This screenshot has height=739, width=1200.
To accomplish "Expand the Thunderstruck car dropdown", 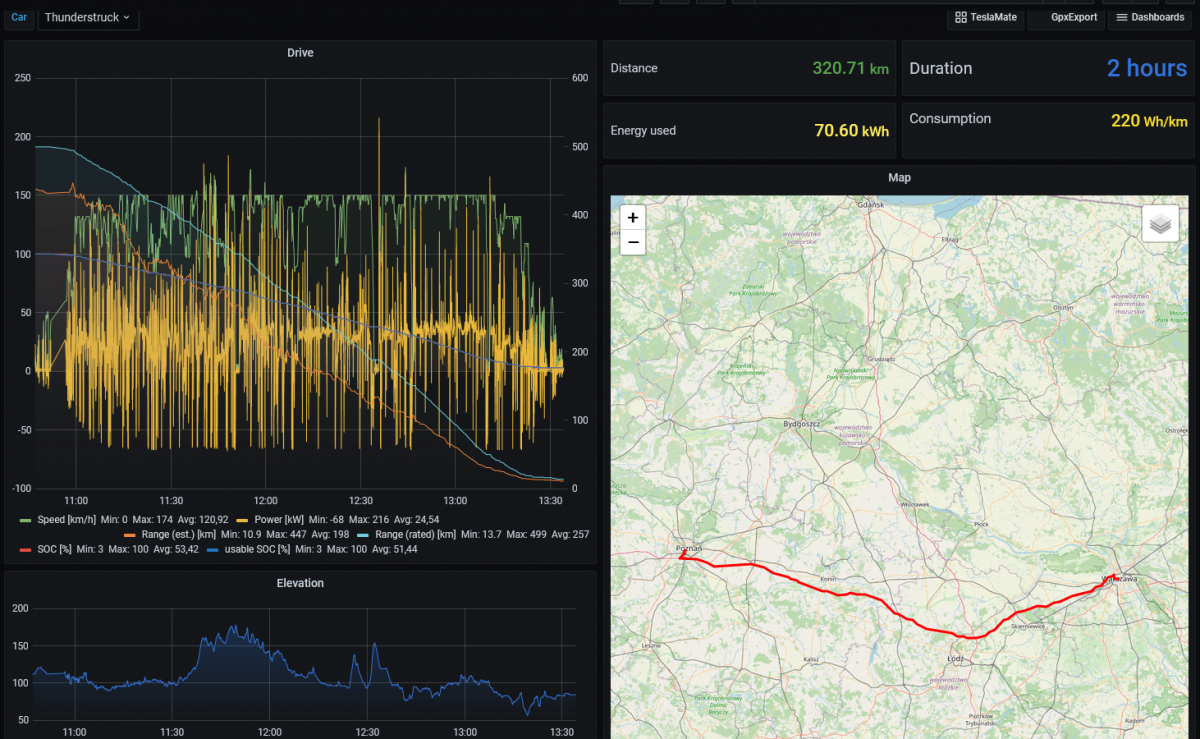I will [88, 17].
